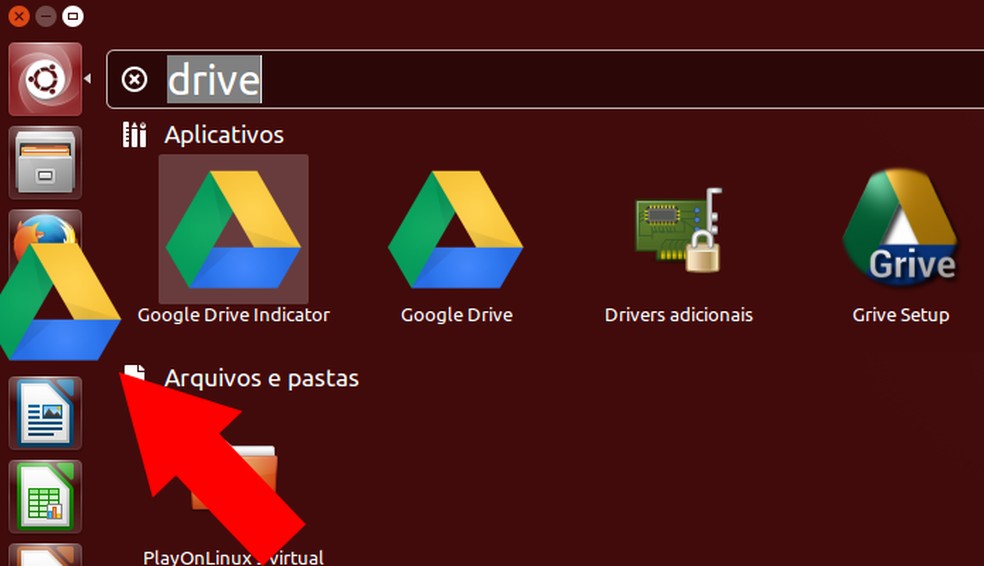984x566 pixels.
Task: Click the Google Drive Indicator label
Action: coord(233,315)
